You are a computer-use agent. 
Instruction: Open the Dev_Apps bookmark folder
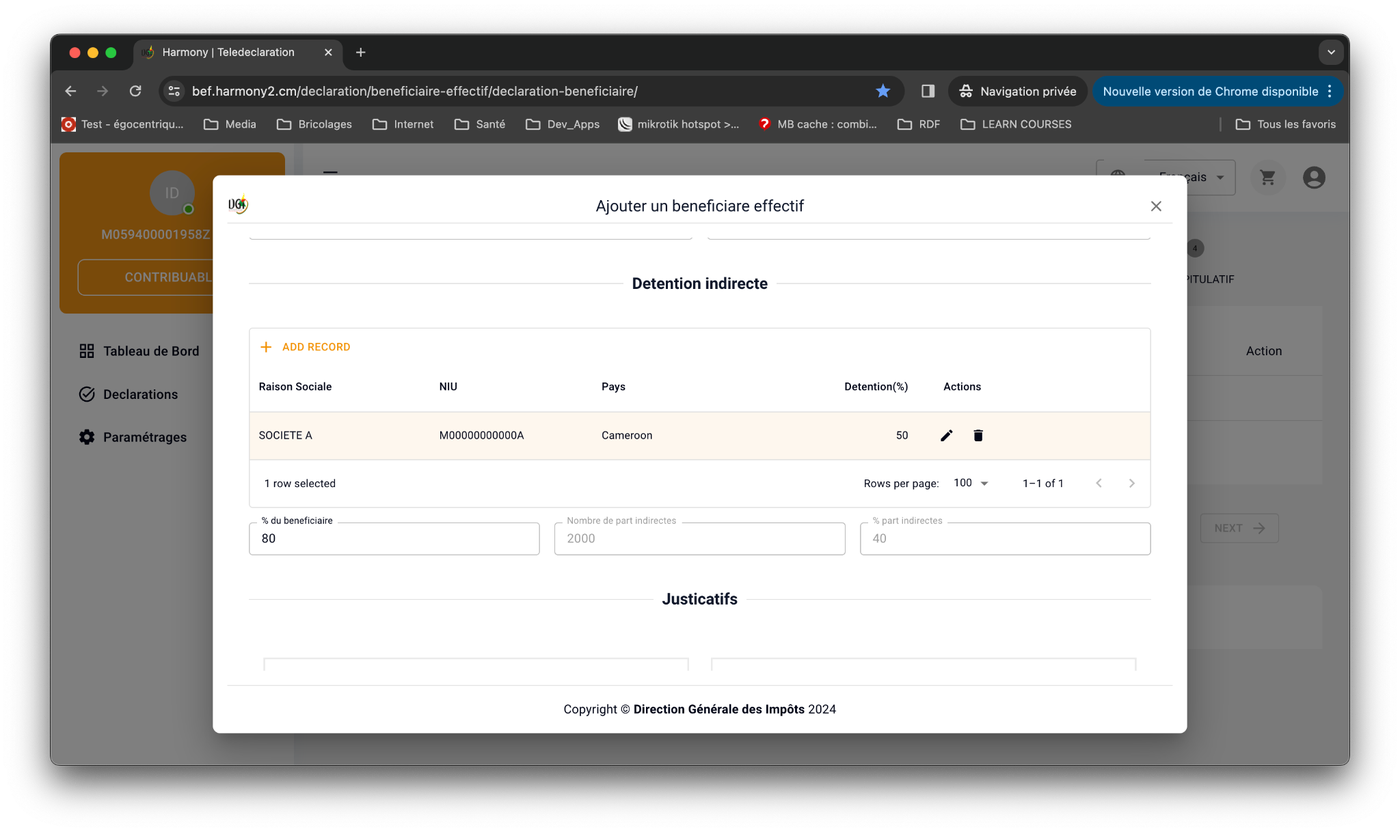click(562, 124)
